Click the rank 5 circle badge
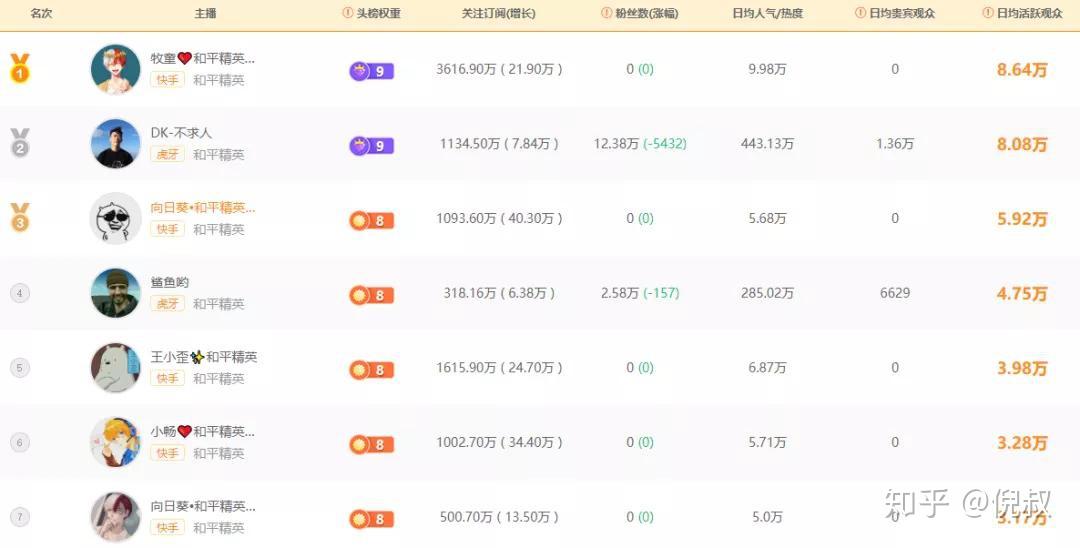This screenshot has width=1080, height=548. 20,368
